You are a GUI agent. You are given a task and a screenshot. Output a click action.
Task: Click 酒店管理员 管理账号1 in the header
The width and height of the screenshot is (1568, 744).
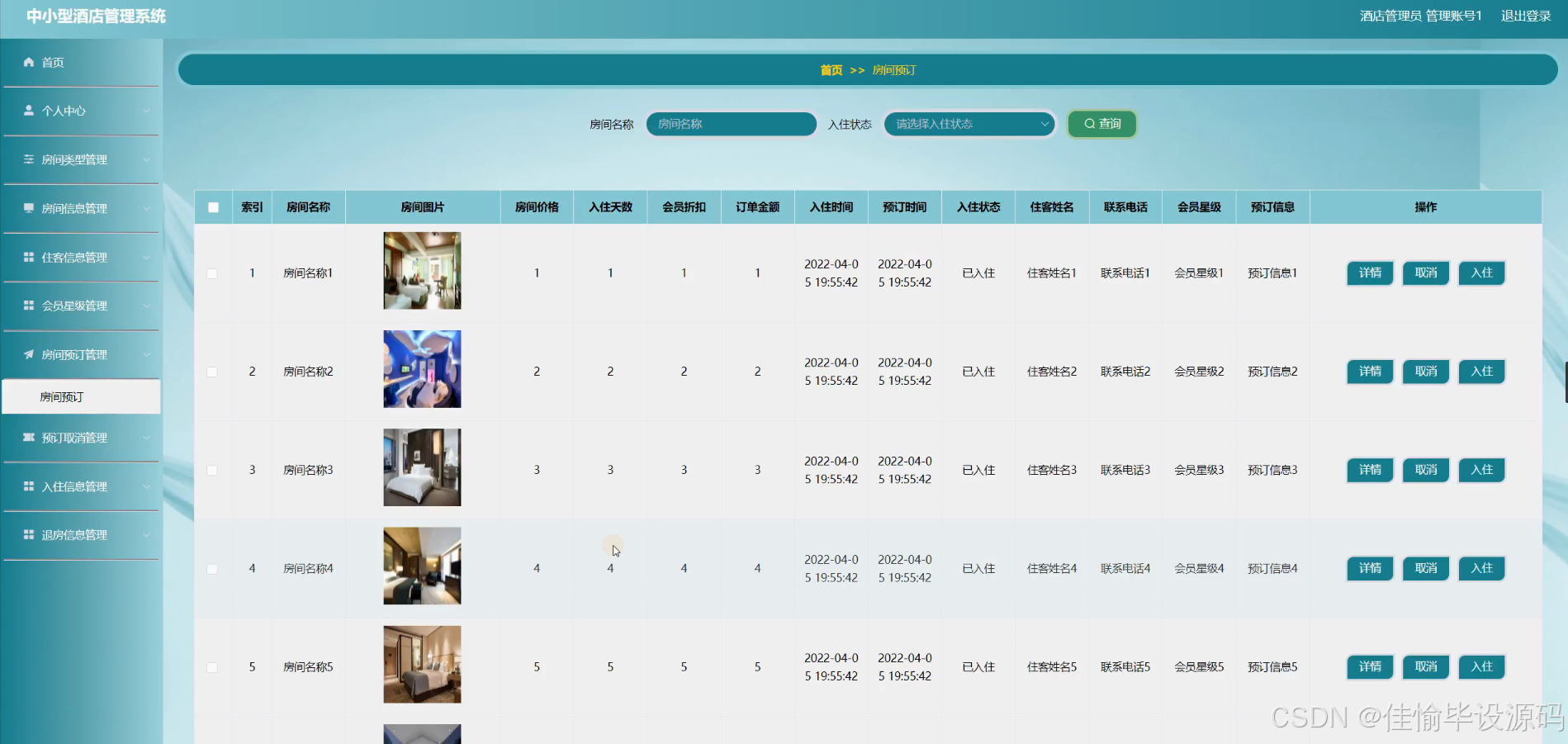pyautogui.click(x=1421, y=16)
